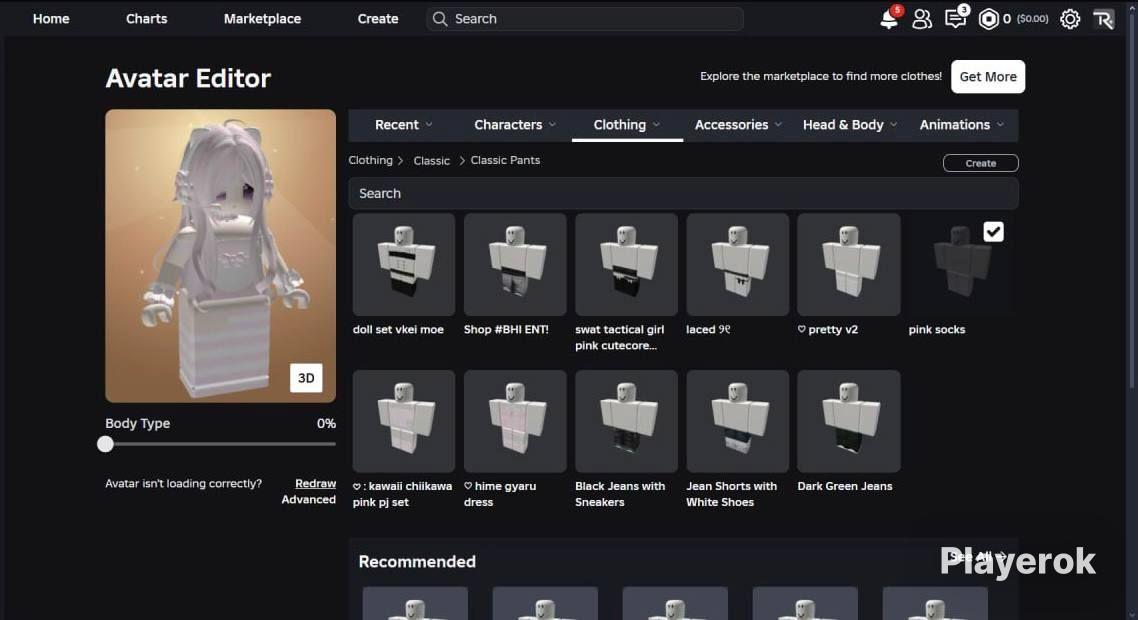Select the Shop #BHI ENT! pants
Screen dimensions: 1138x620
click(515, 264)
